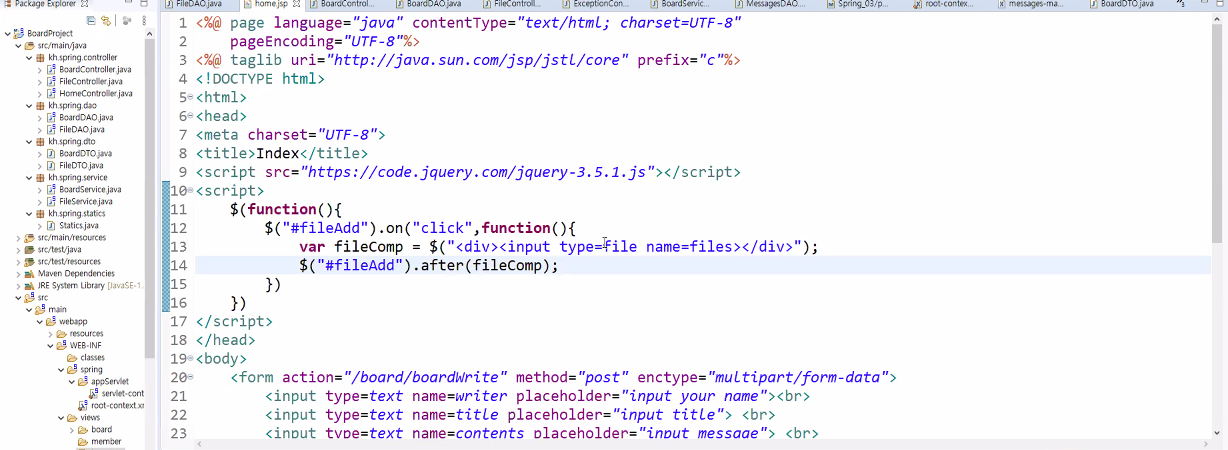Select BoardController.java in Package Explorer
Image resolution: width=1228 pixels, height=450 pixels.
point(95,70)
